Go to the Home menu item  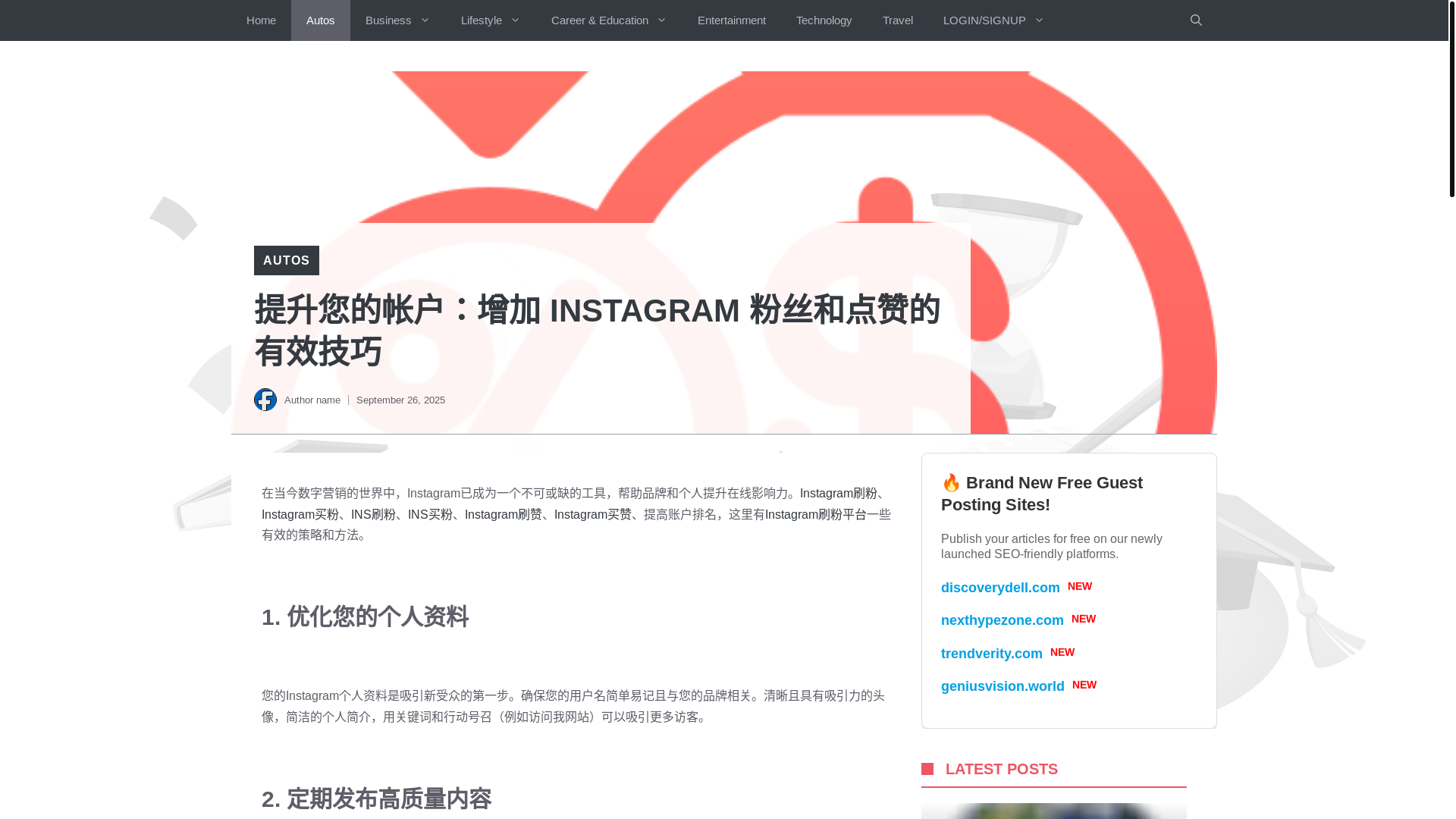(261, 20)
